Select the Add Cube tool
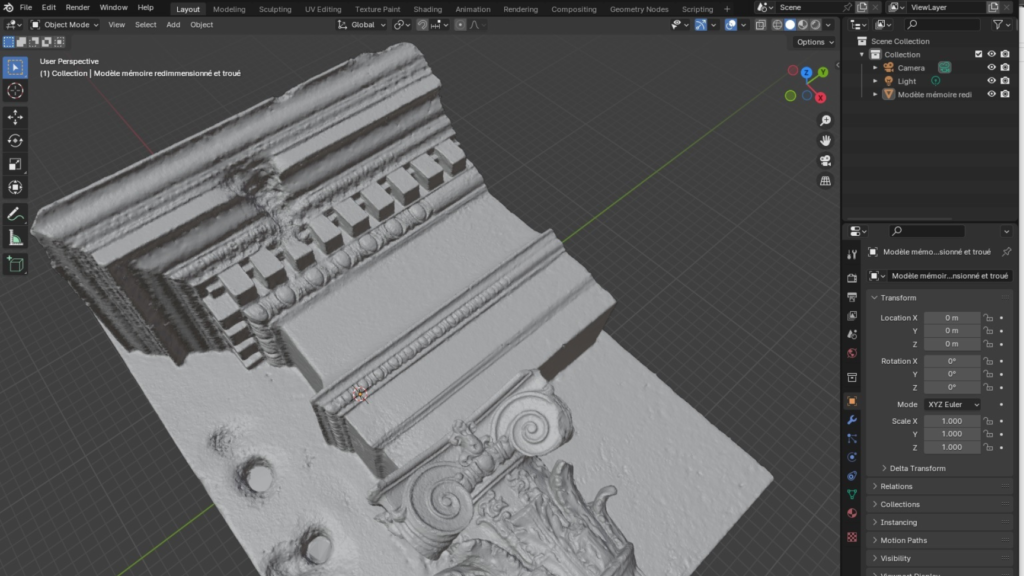This screenshot has width=1024, height=576. click(15, 264)
